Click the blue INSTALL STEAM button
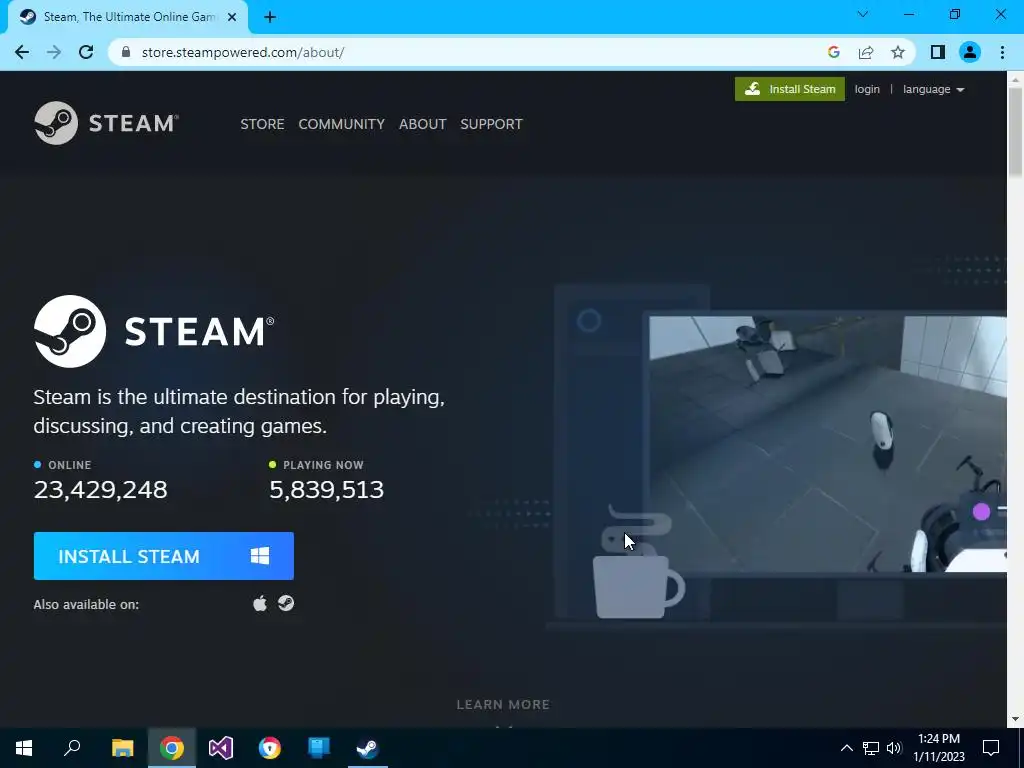 pos(164,556)
